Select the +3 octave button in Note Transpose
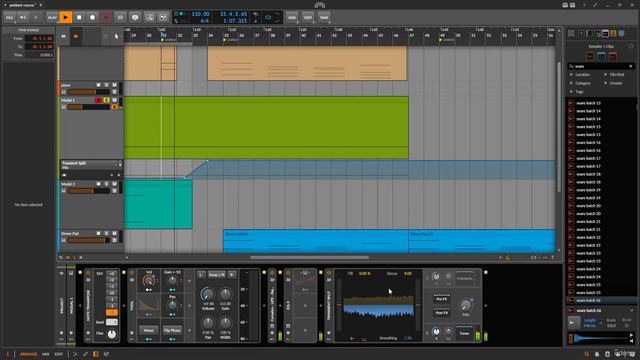 click(111, 273)
